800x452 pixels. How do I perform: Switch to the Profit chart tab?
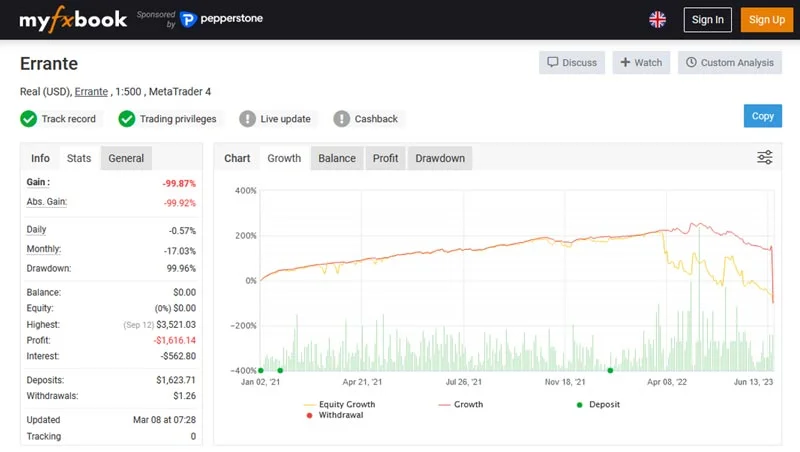(x=385, y=158)
